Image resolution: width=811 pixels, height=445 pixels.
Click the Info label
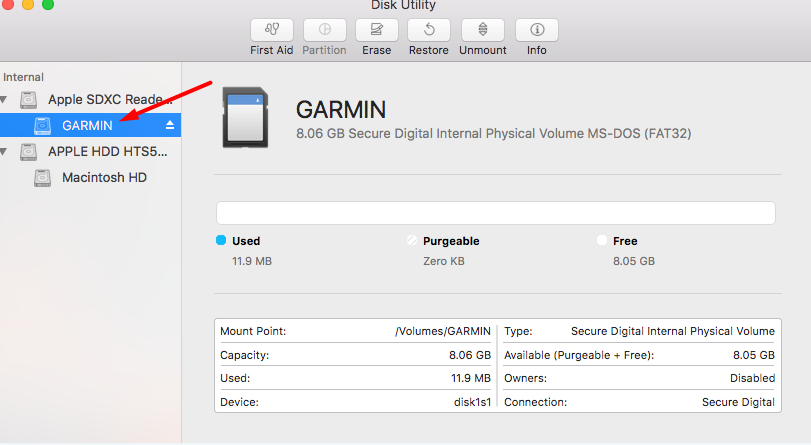[x=536, y=50]
